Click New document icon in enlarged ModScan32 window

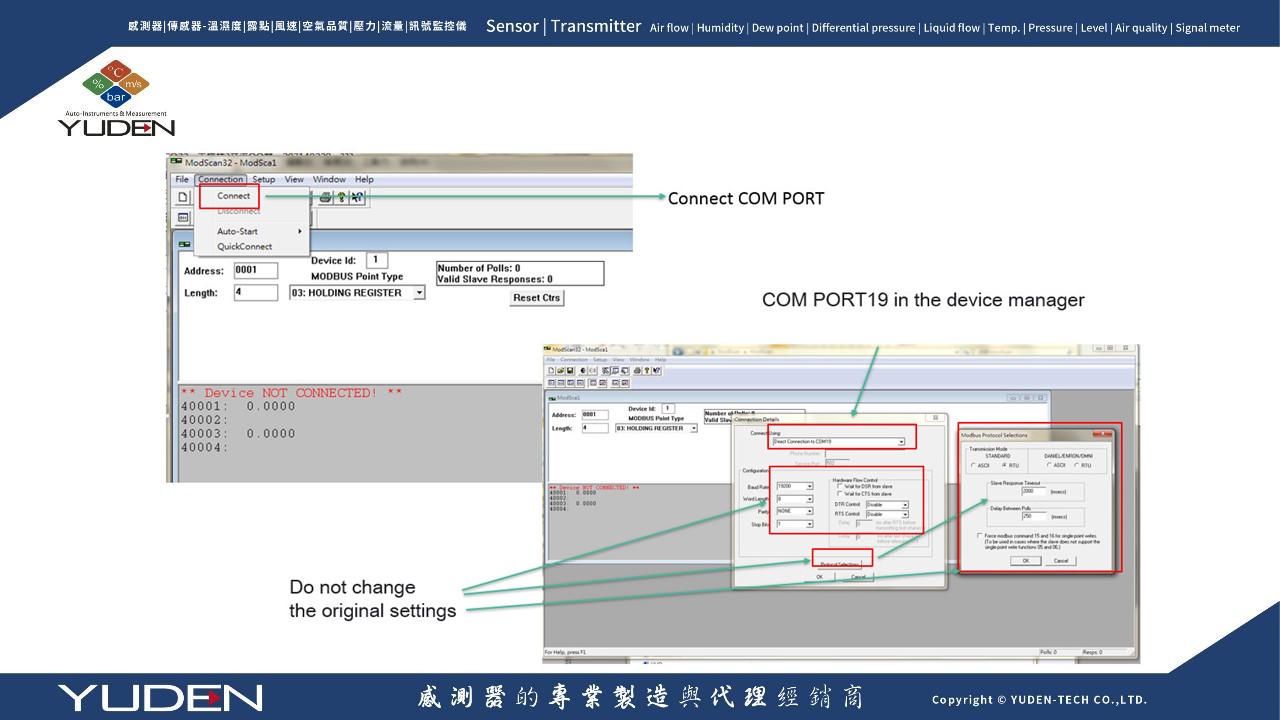pos(183,197)
